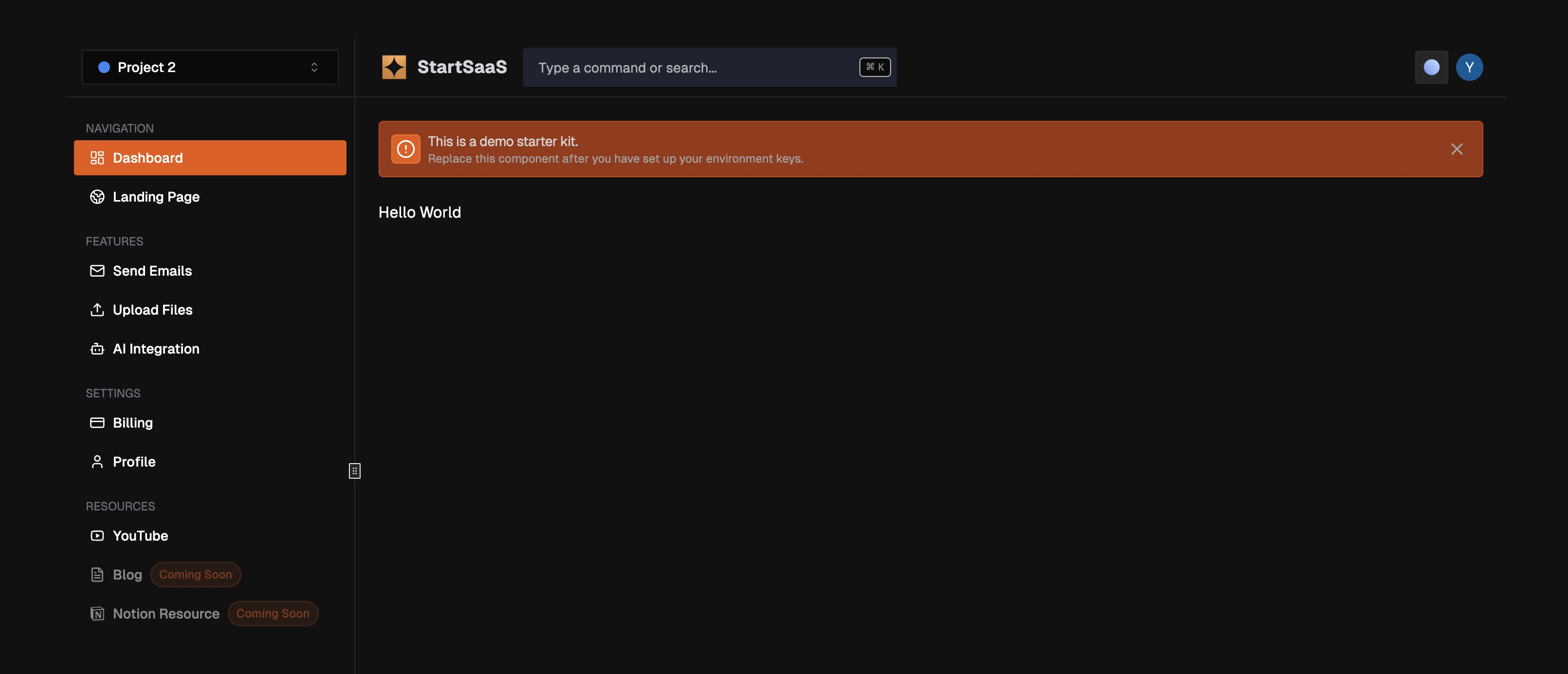Click the Billing card icon

[x=97, y=423]
